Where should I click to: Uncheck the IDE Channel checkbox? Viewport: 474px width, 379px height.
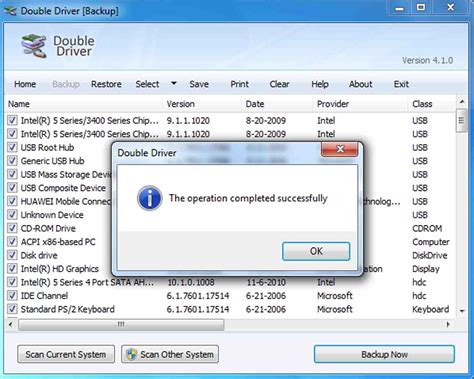click(x=12, y=296)
